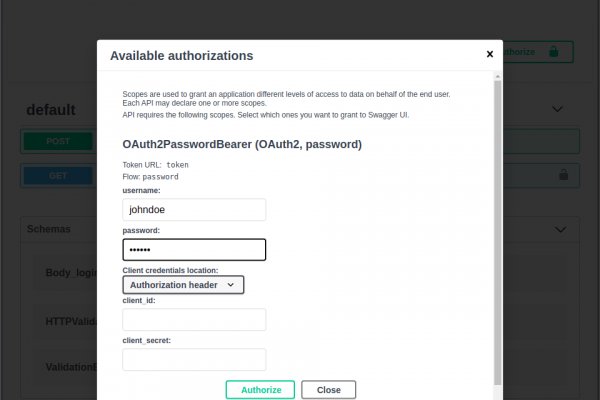The height and width of the screenshot is (400, 600).
Task: Open the Client credentials location dropdown
Action: pos(183,285)
